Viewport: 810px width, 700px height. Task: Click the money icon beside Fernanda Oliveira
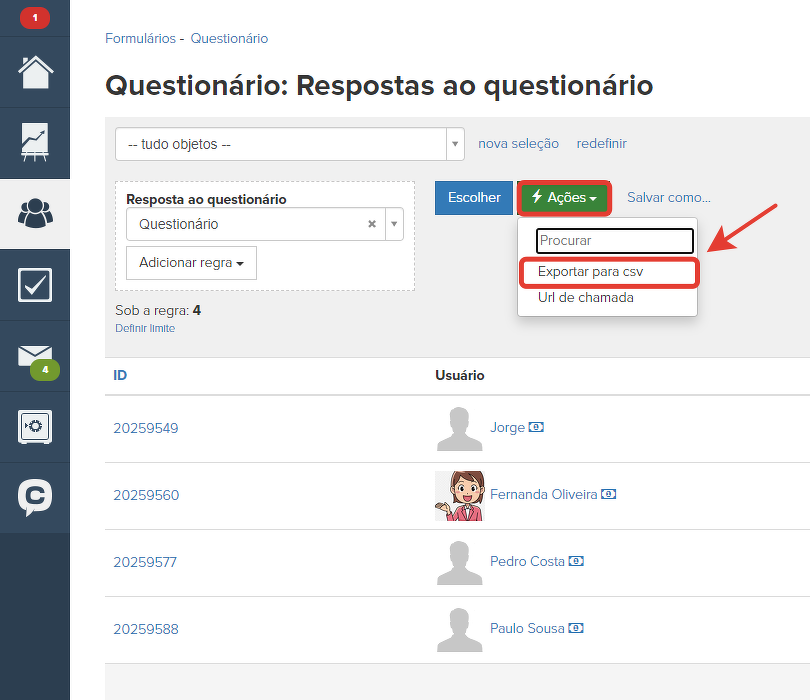coord(609,494)
